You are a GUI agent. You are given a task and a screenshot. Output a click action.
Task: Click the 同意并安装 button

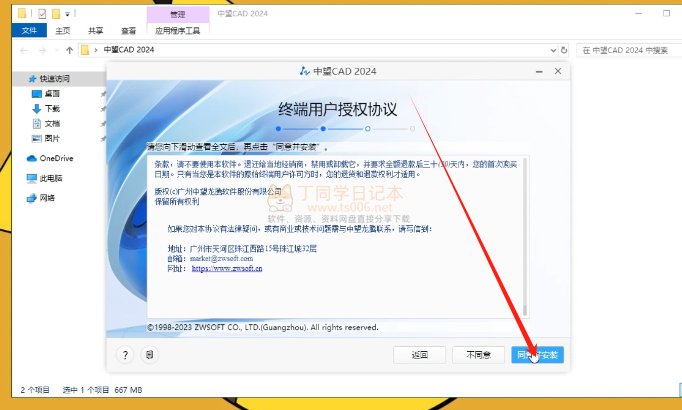tap(538, 355)
